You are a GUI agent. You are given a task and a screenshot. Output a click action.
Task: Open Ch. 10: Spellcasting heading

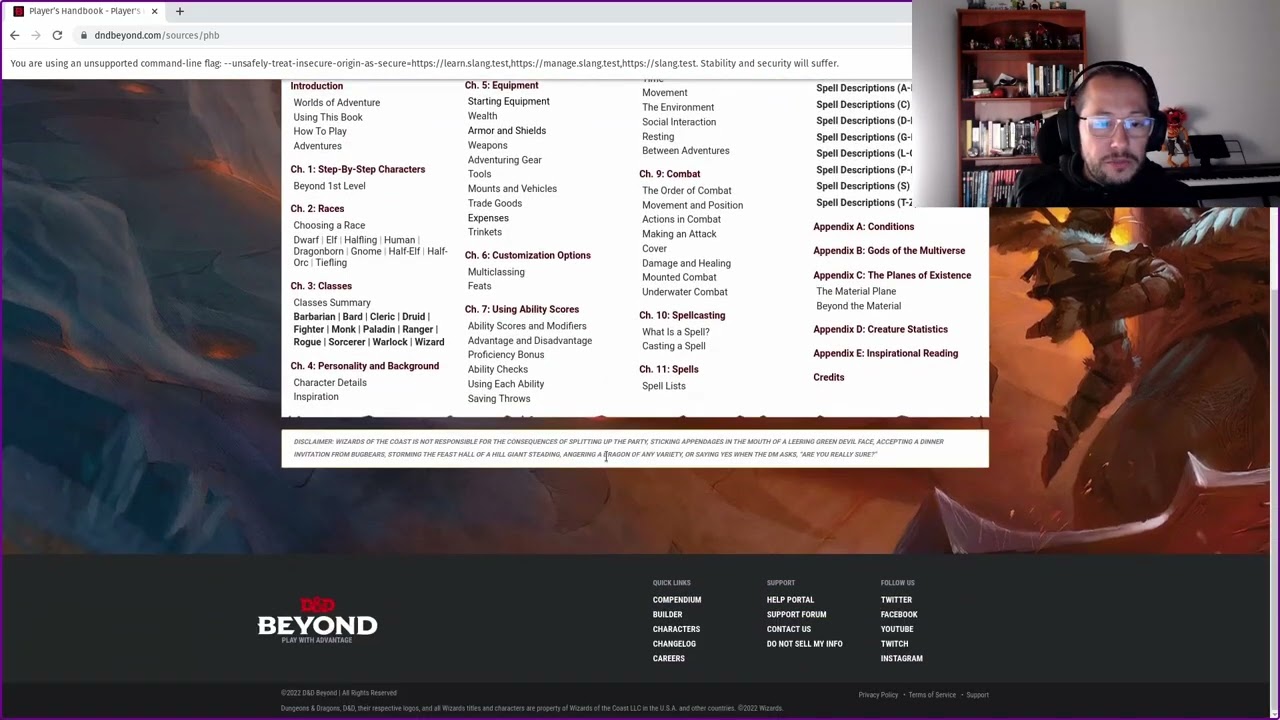click(683, 316)
